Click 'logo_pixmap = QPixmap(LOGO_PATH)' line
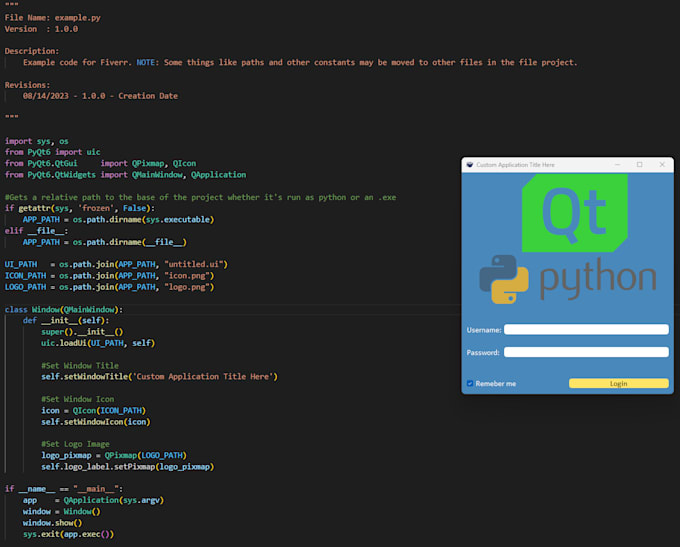Image resolution: width=680 pixels, height=547 pixels. point(114,455)
